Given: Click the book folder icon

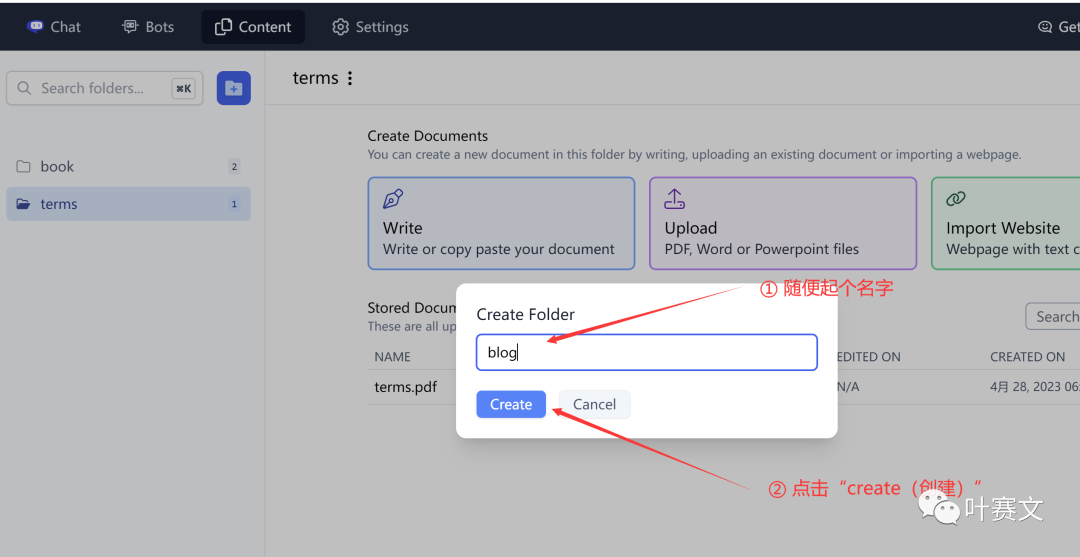Looking at the screenshot, I should point(24,167).
